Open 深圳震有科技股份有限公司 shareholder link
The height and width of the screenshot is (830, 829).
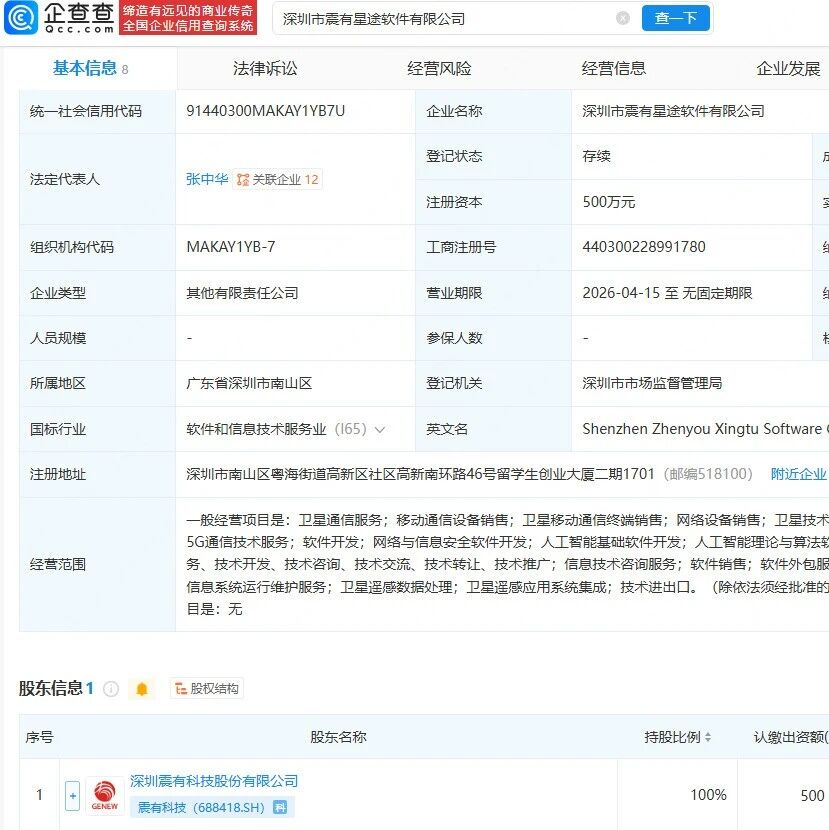coord(214,781)
